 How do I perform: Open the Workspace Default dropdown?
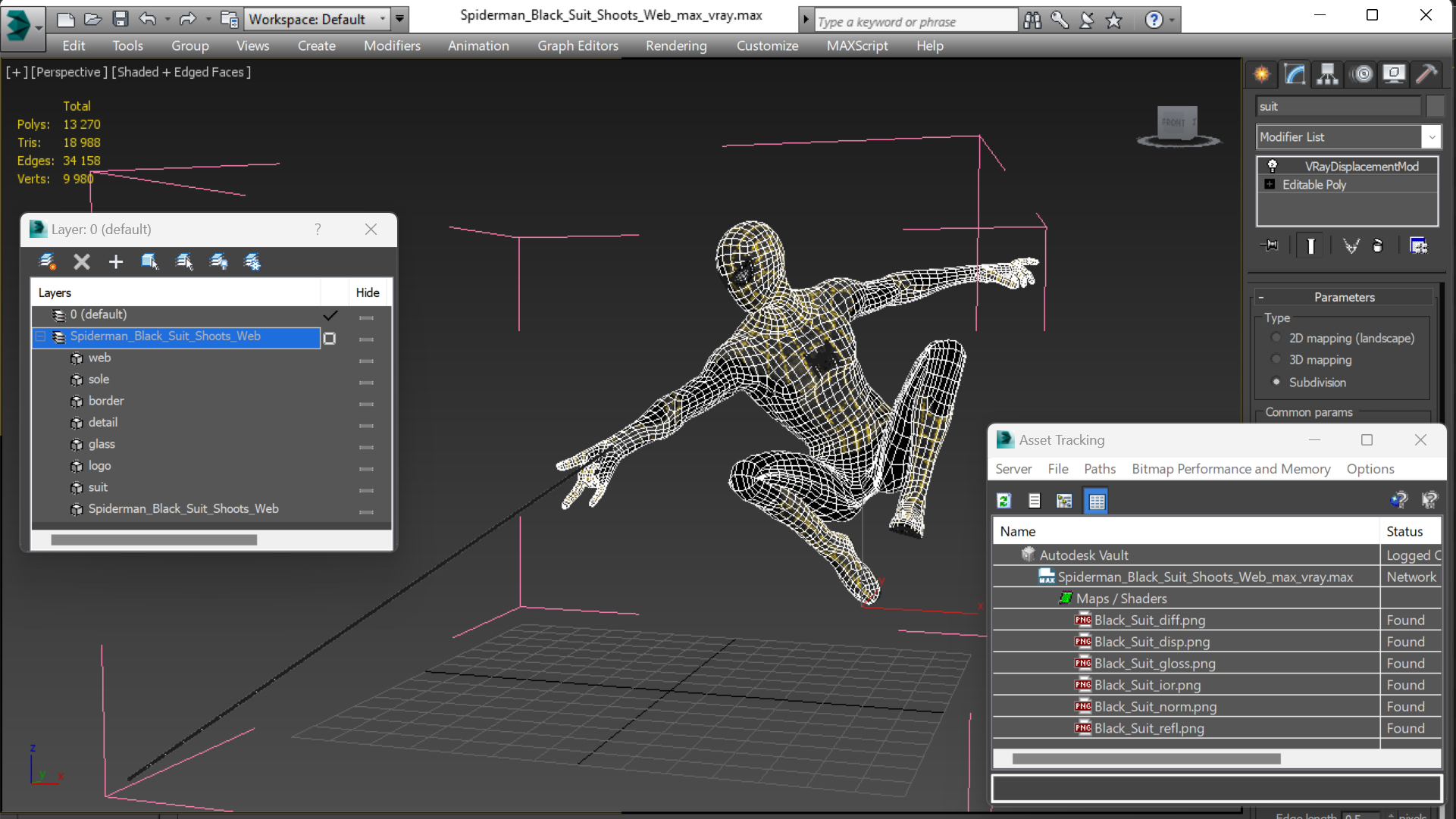coord(382,19)
